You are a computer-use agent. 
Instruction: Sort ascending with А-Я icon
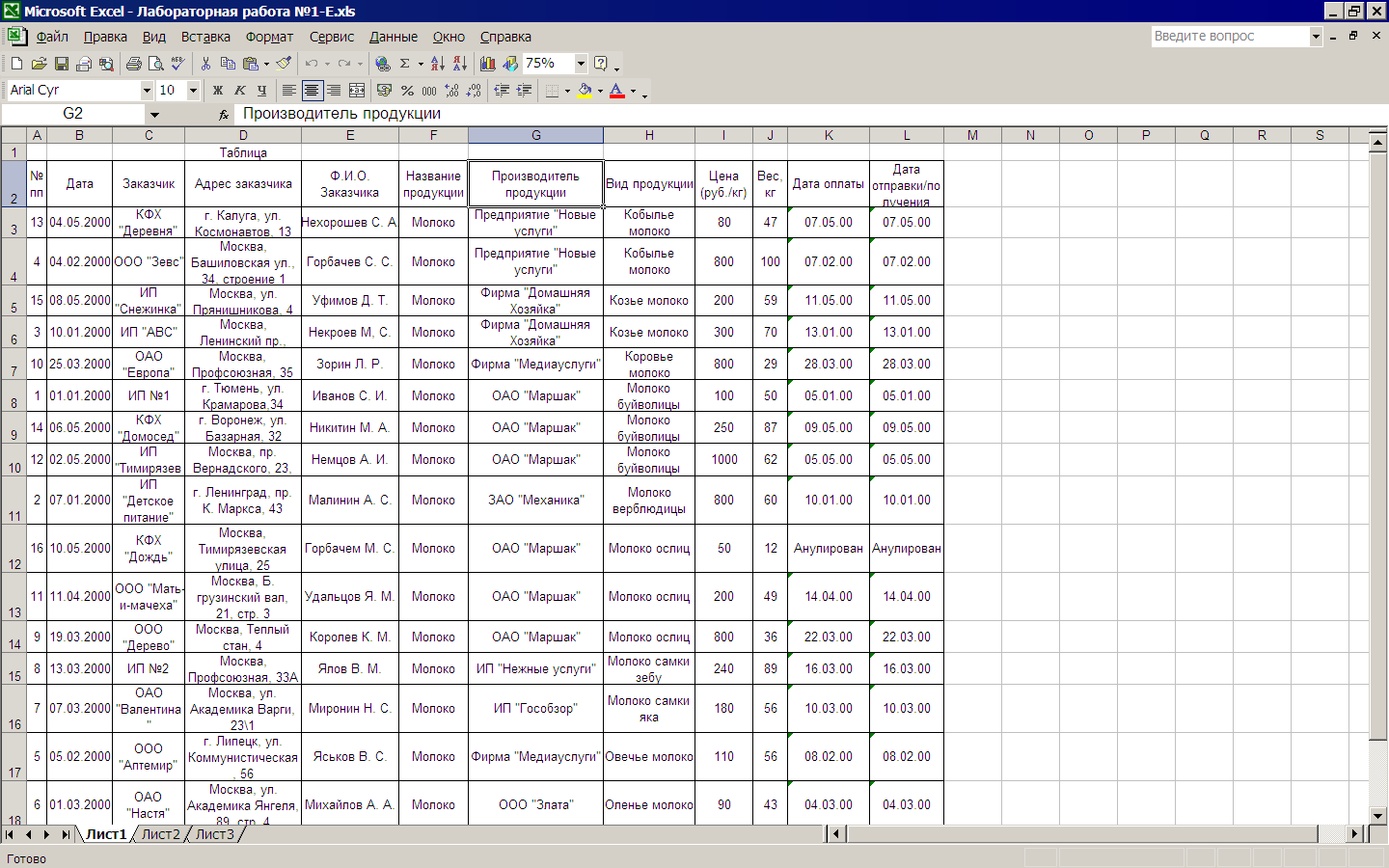pyautogui.click(x=438, y=64)
